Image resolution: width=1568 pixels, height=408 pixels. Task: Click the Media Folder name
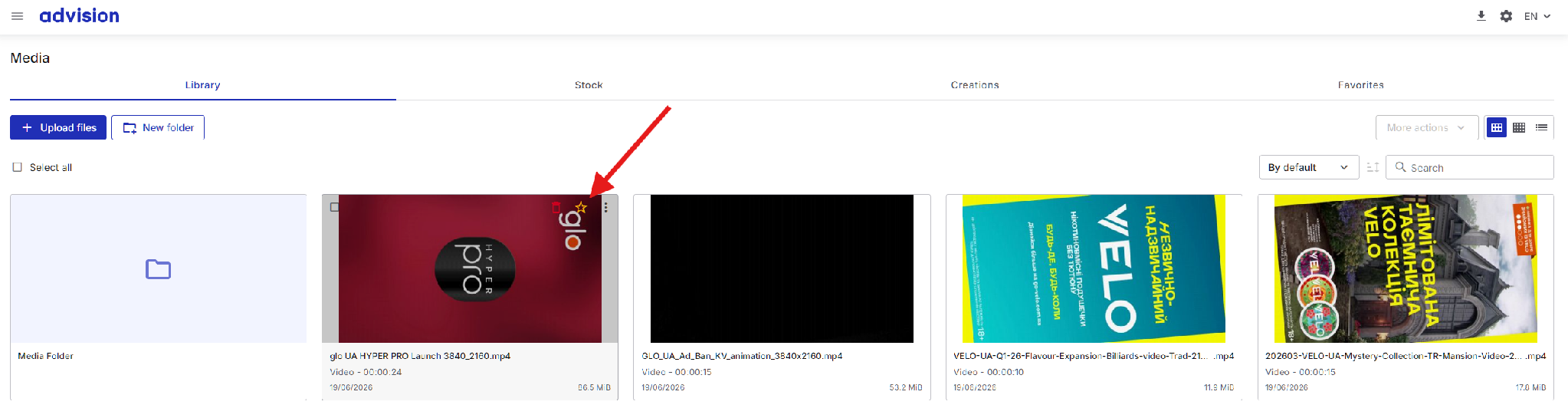point(46,356)
